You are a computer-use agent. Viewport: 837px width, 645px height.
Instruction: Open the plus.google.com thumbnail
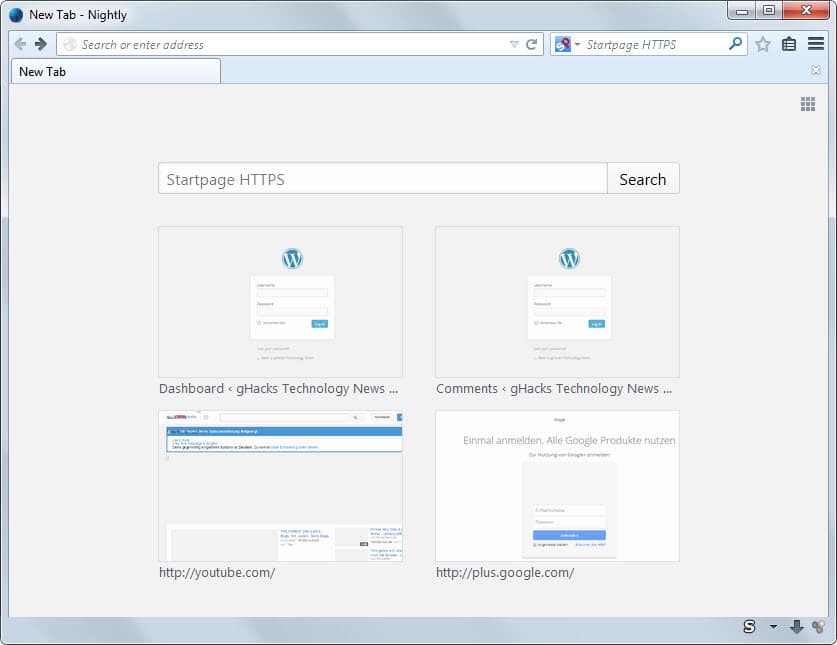click(557, 486)
